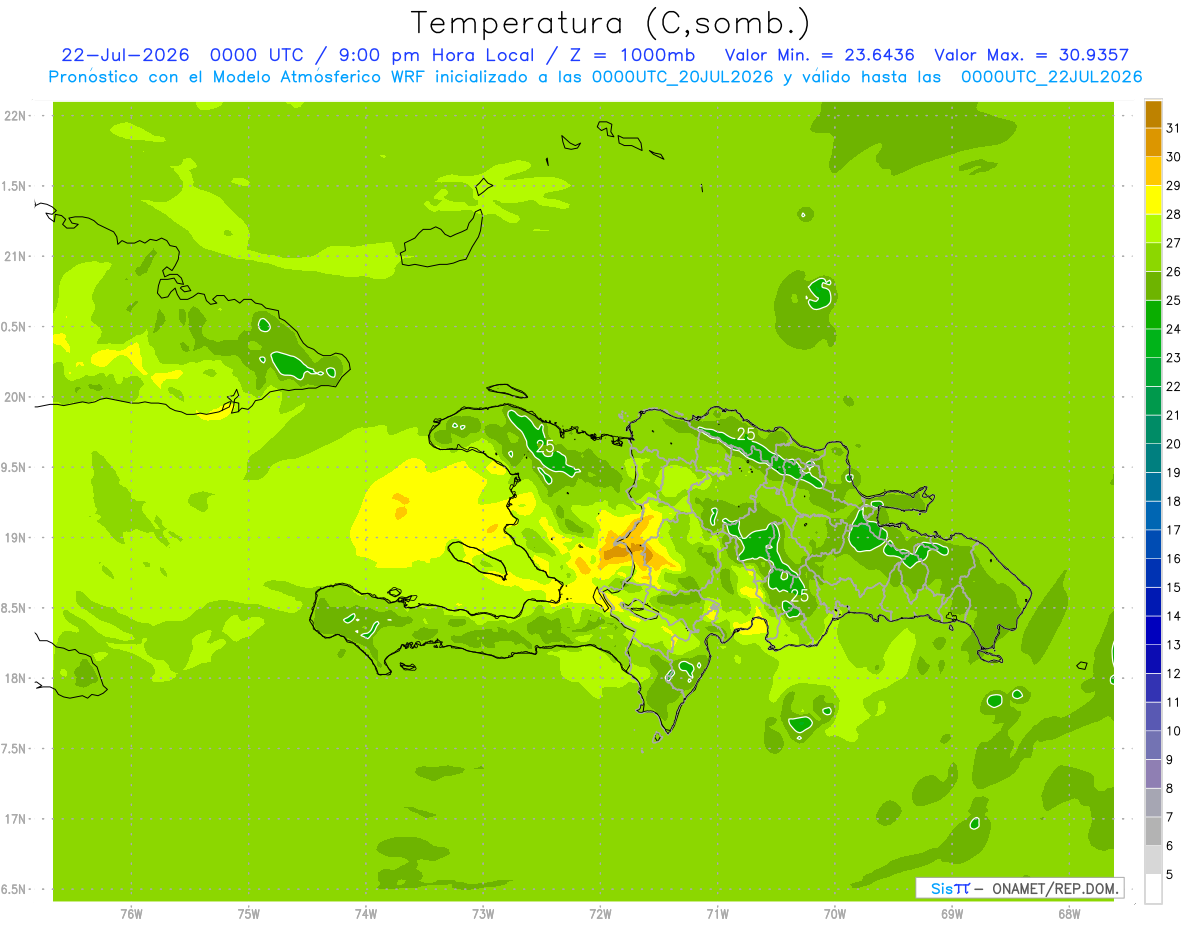Click the '21N' latitude axis label
The height and width of the screenshot is (927, 1200).
[x=15, y=257]
